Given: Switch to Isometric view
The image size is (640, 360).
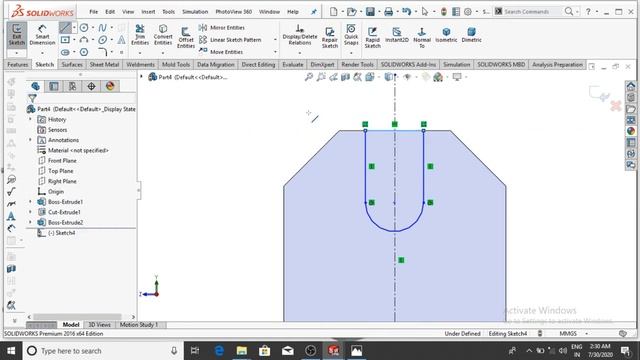Looking at the screenshot, I should tap(446, 35).
